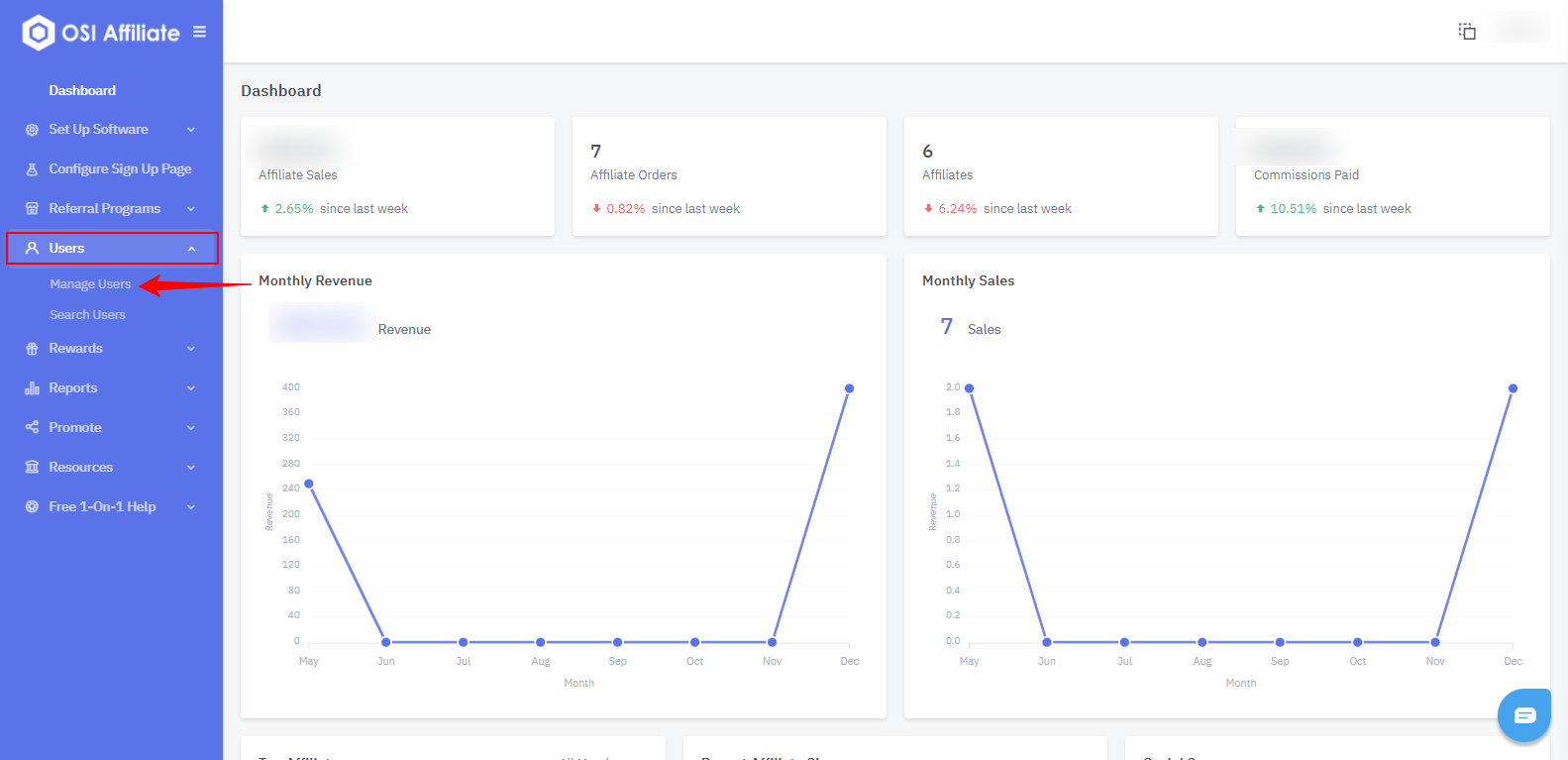Click the OSI Affiliate hexagon logo
The height and width of the screenshot is (760, 1568).
click(x=38, y=33)
